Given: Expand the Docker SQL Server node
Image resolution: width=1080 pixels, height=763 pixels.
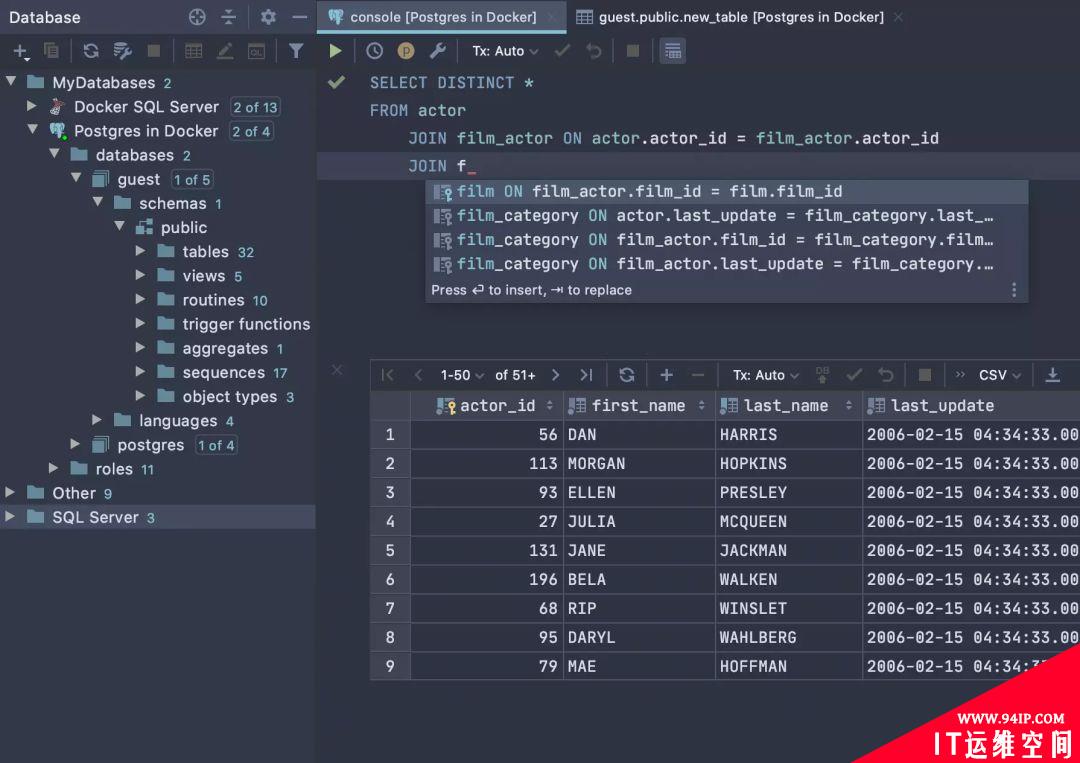Looking at the screenshot, I should pos(32,106).
